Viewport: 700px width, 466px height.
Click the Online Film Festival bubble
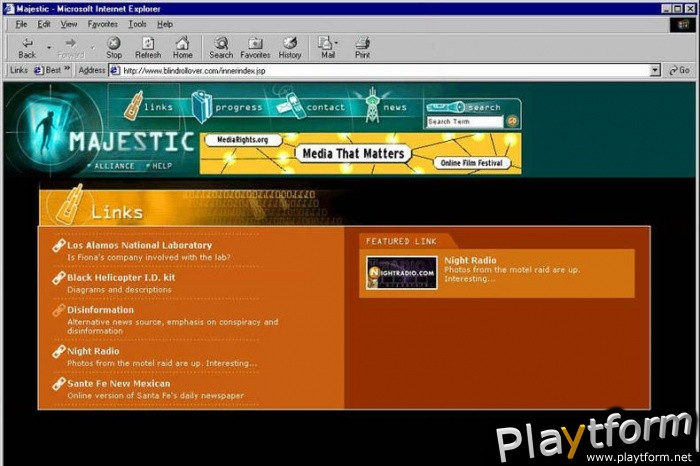click(471, 163)
